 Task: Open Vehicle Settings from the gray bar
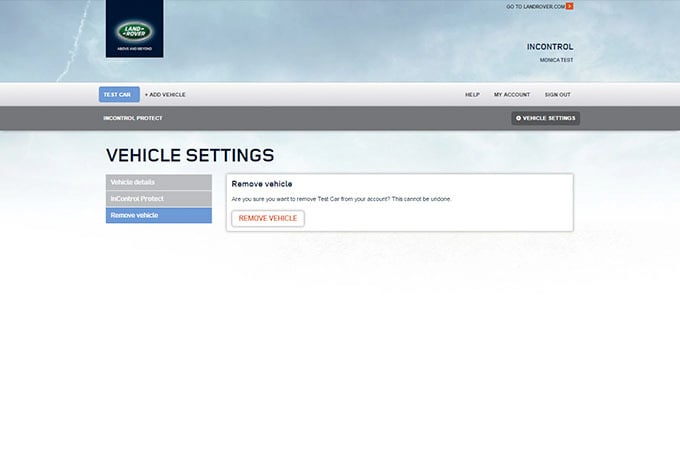coord(545,118)
